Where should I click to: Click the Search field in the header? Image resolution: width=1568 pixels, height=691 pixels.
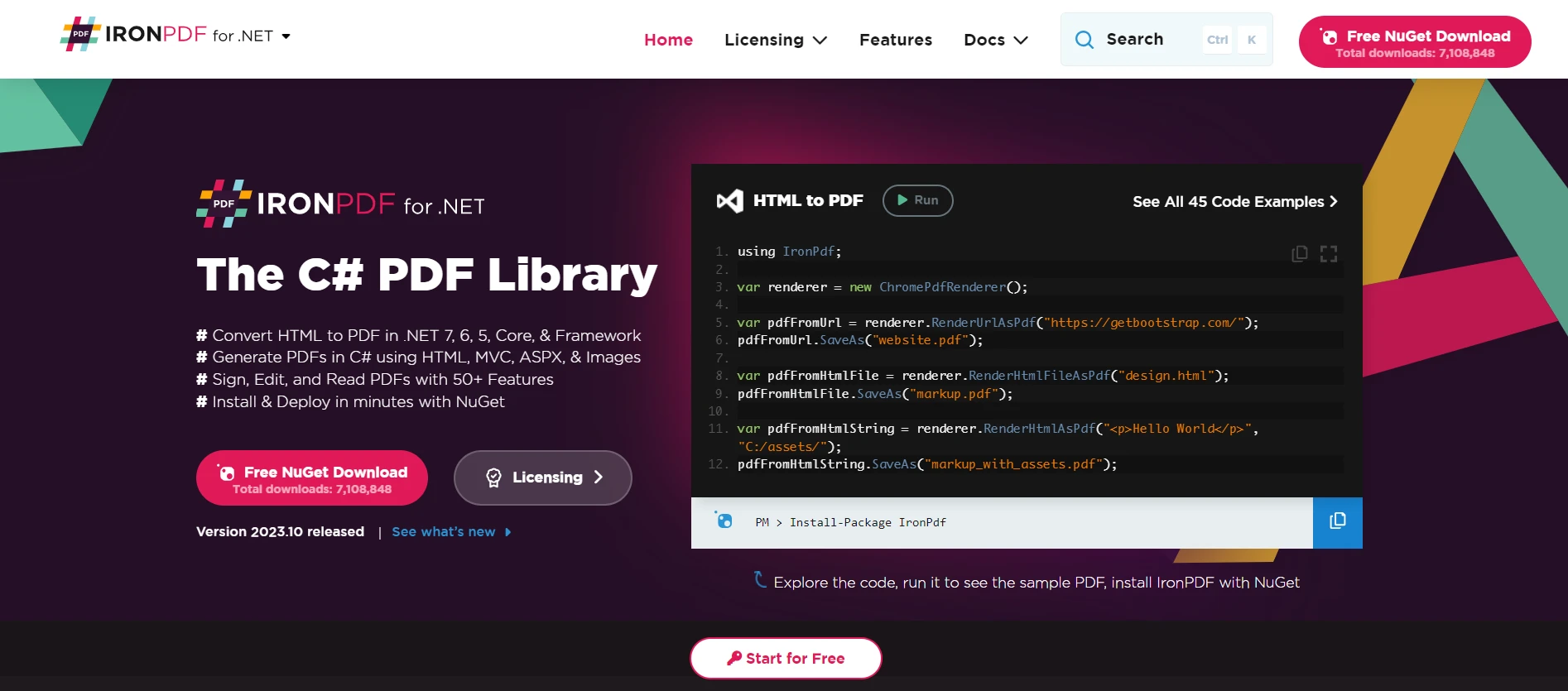point(1166,39)
